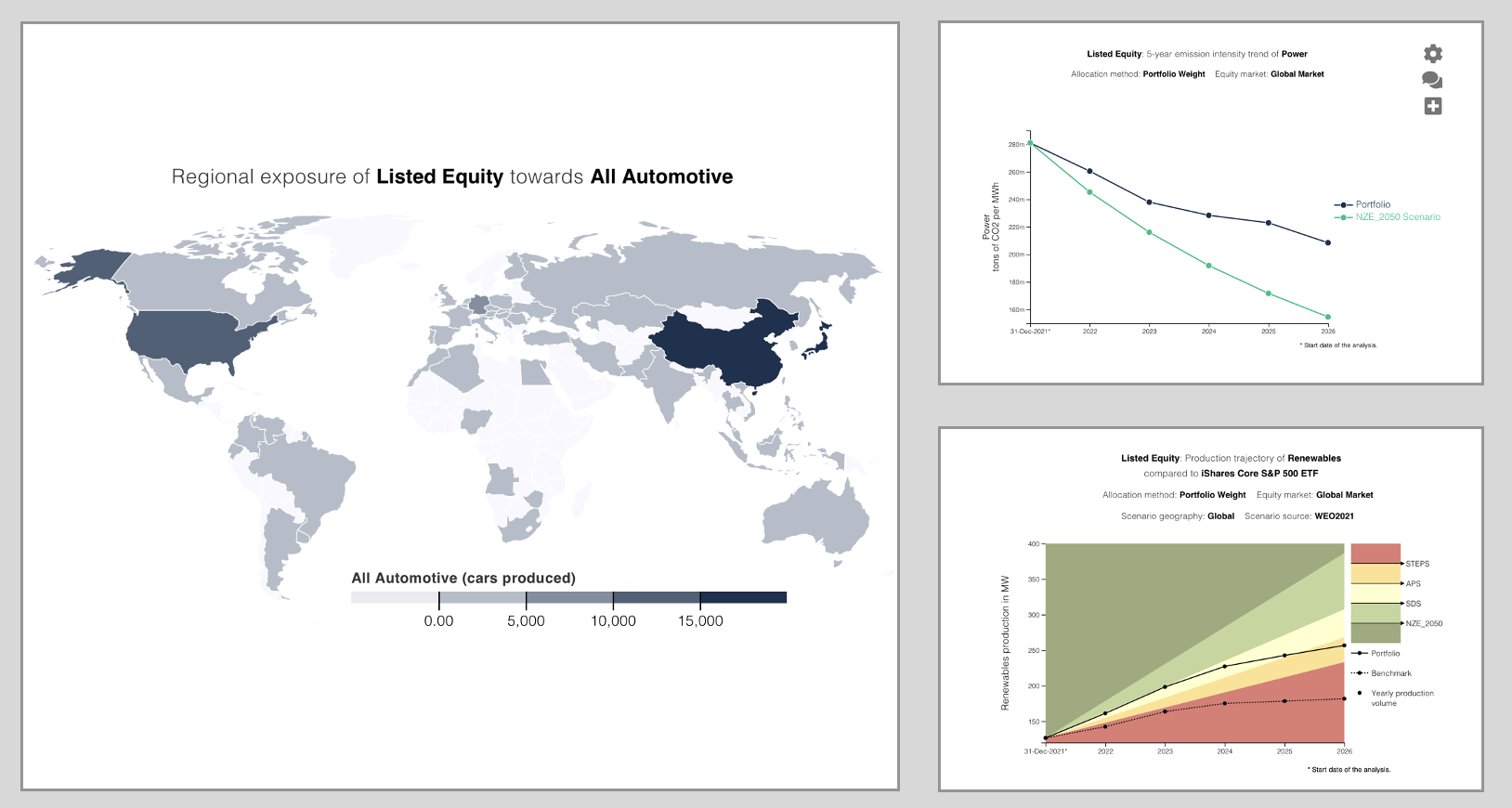The height and width of the screenshot is (808, 1512).
Task: Click 'Renewables' in production trajectory title
Action: pyautogui.click(x=1314, y=458)
